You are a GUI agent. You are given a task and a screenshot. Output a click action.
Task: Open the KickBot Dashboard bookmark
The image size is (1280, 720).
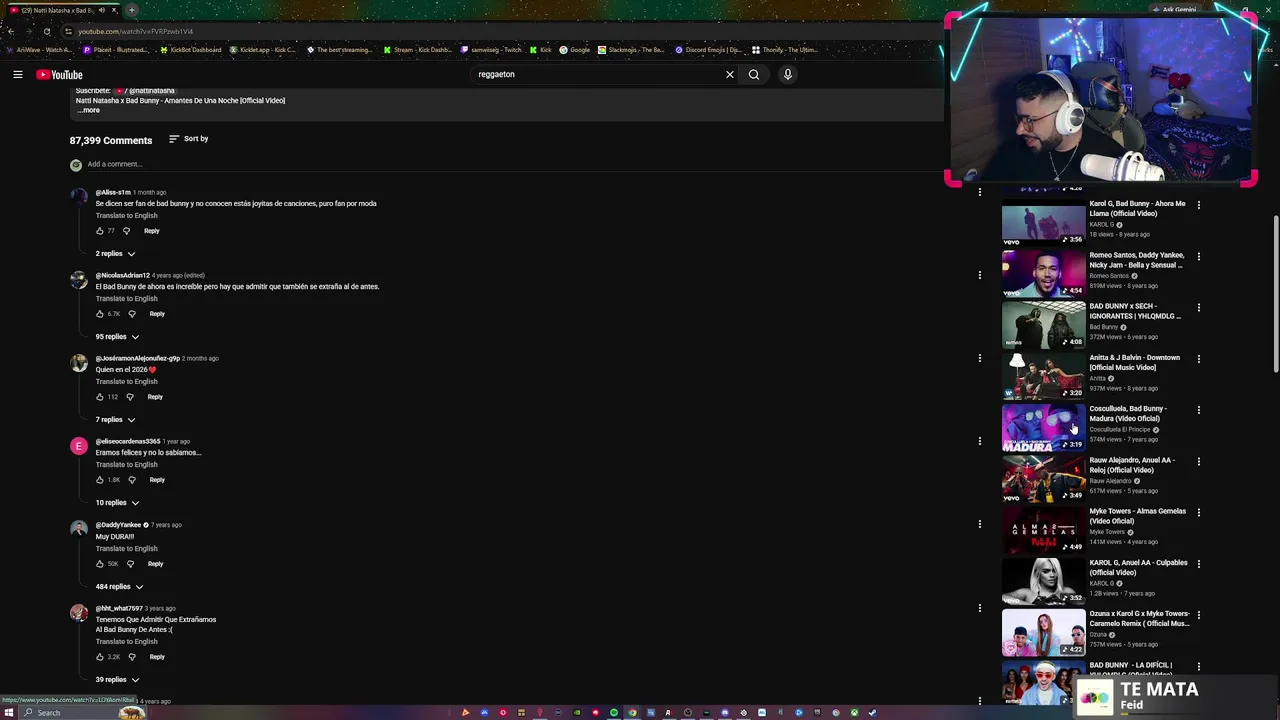190,50
